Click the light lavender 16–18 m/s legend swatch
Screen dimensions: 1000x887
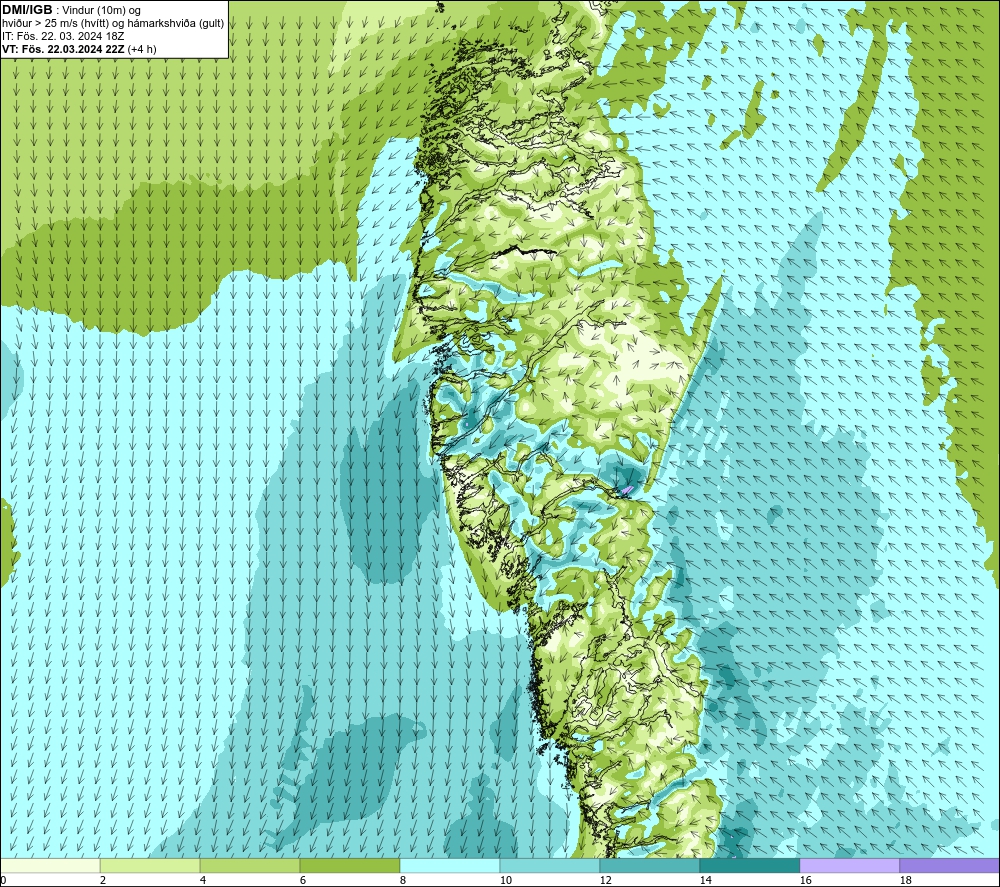[849, 865]
